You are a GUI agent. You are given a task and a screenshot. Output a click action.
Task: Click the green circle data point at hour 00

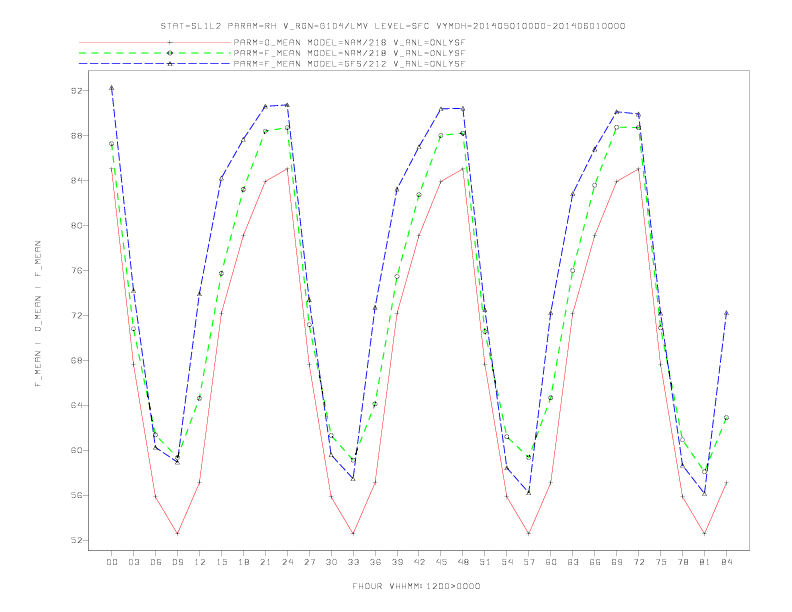(112, 143)
